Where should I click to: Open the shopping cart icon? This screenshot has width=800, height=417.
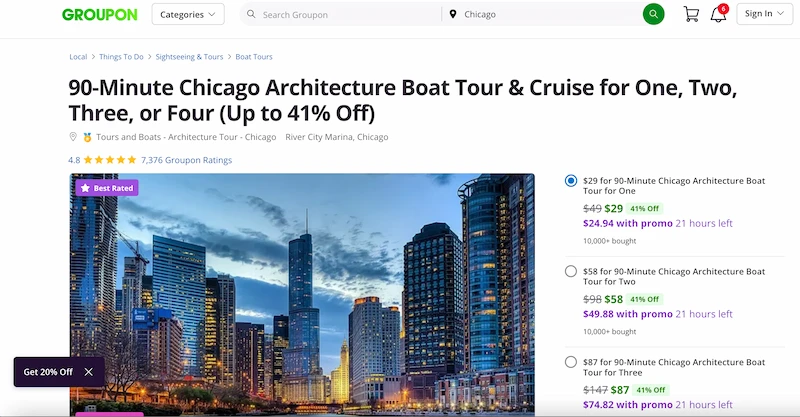(x=691, y=14)
